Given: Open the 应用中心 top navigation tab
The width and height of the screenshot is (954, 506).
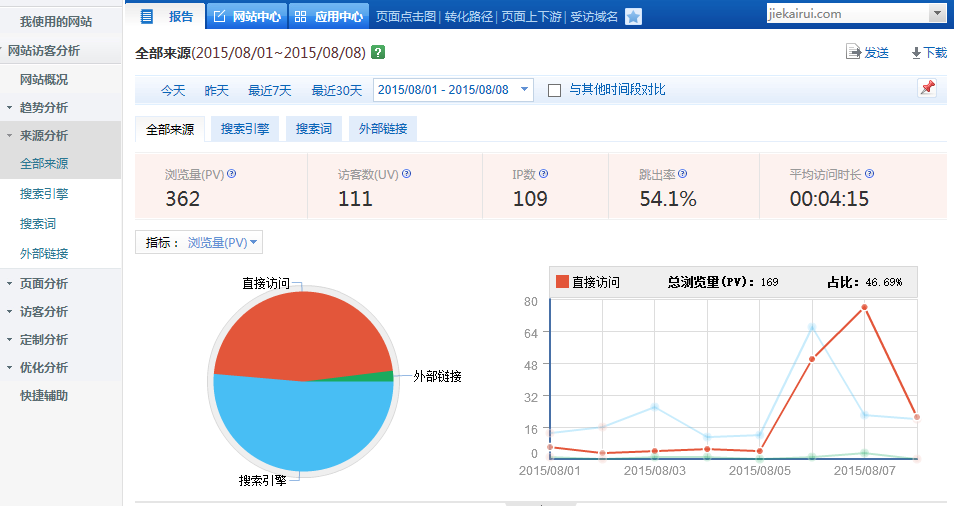Looking at the screenshot, I should [x=329, y=16].
